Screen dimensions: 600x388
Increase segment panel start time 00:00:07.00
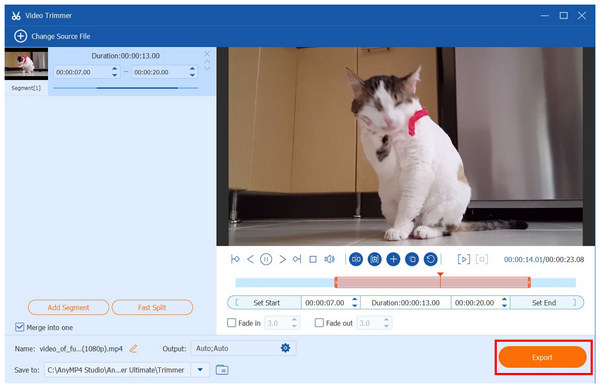pyautogui.click(x=114, y=69)
